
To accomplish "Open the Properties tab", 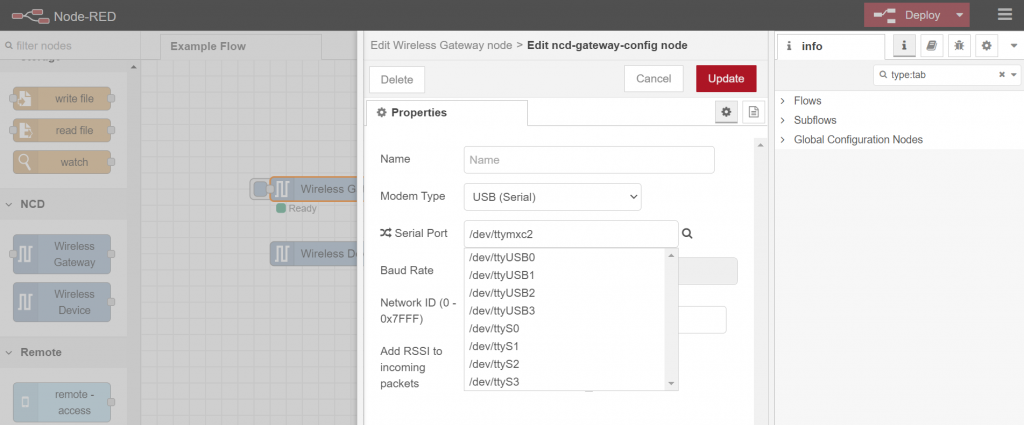I will 447,112.
